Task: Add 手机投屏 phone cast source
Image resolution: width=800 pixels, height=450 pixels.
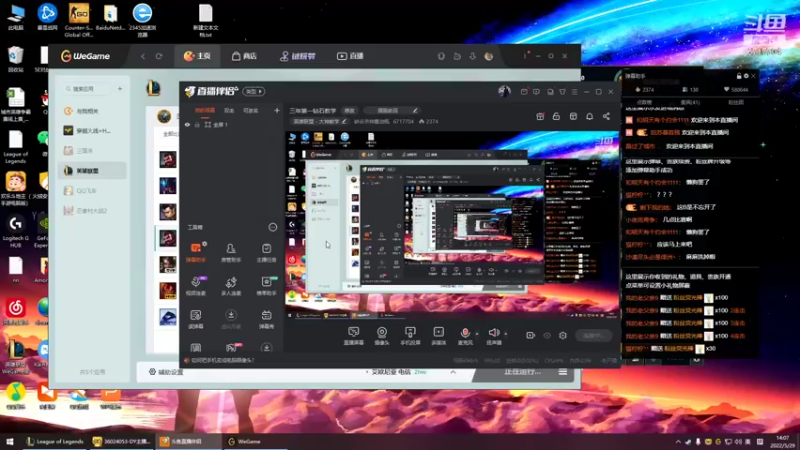Action: (x=410, y=336)
